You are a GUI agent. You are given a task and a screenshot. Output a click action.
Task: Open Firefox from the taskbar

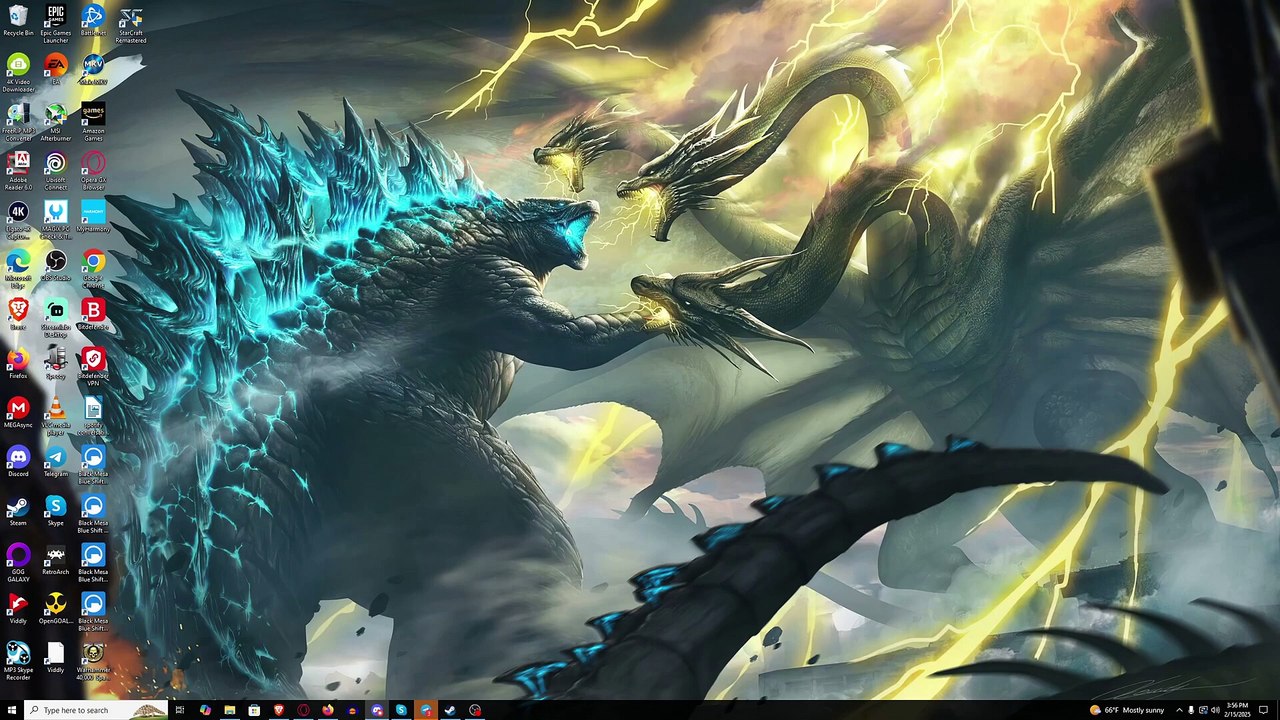click(x=327, y=710)
